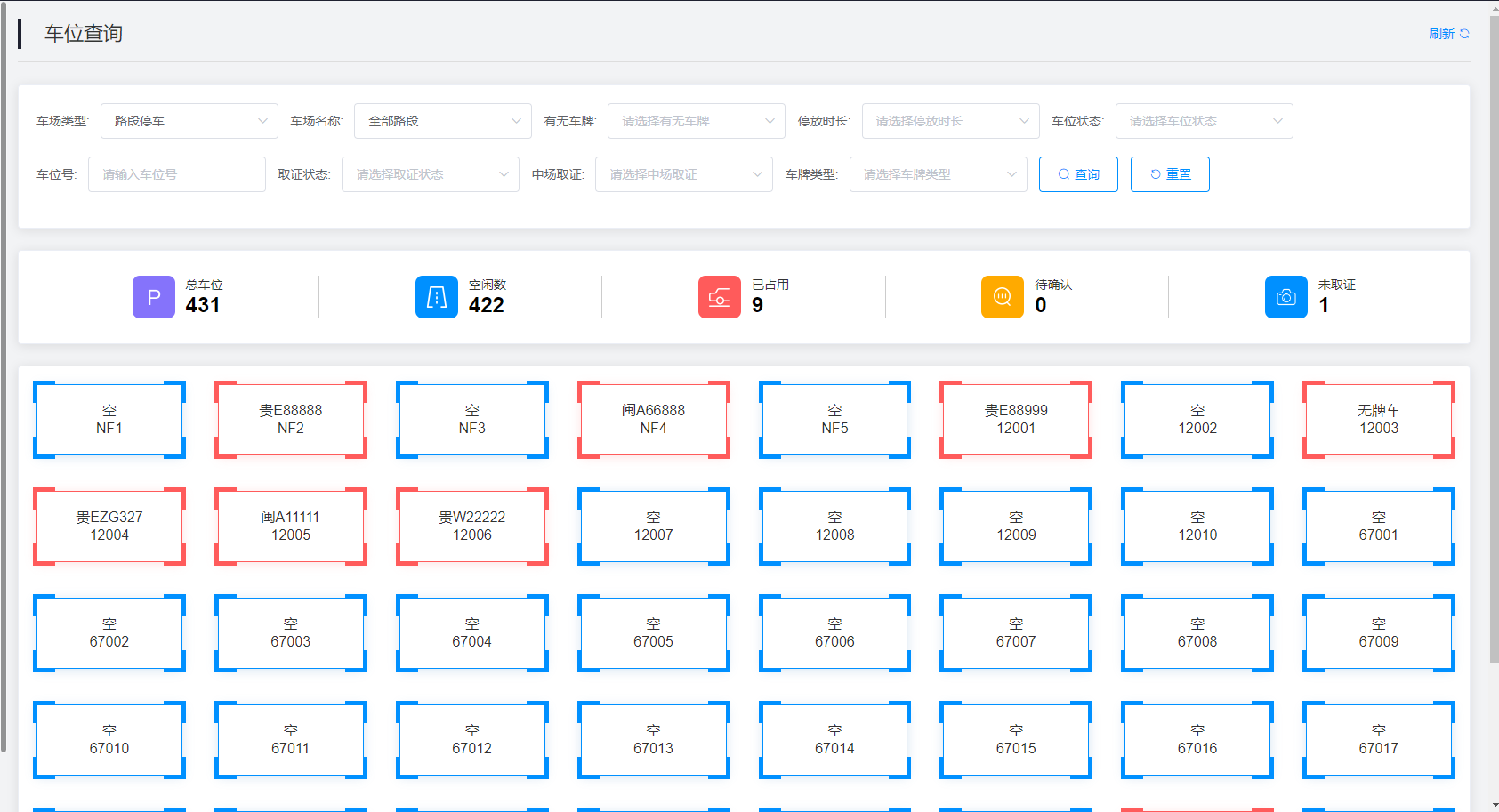Click the blue camera evidence-missing icon

1285,297
